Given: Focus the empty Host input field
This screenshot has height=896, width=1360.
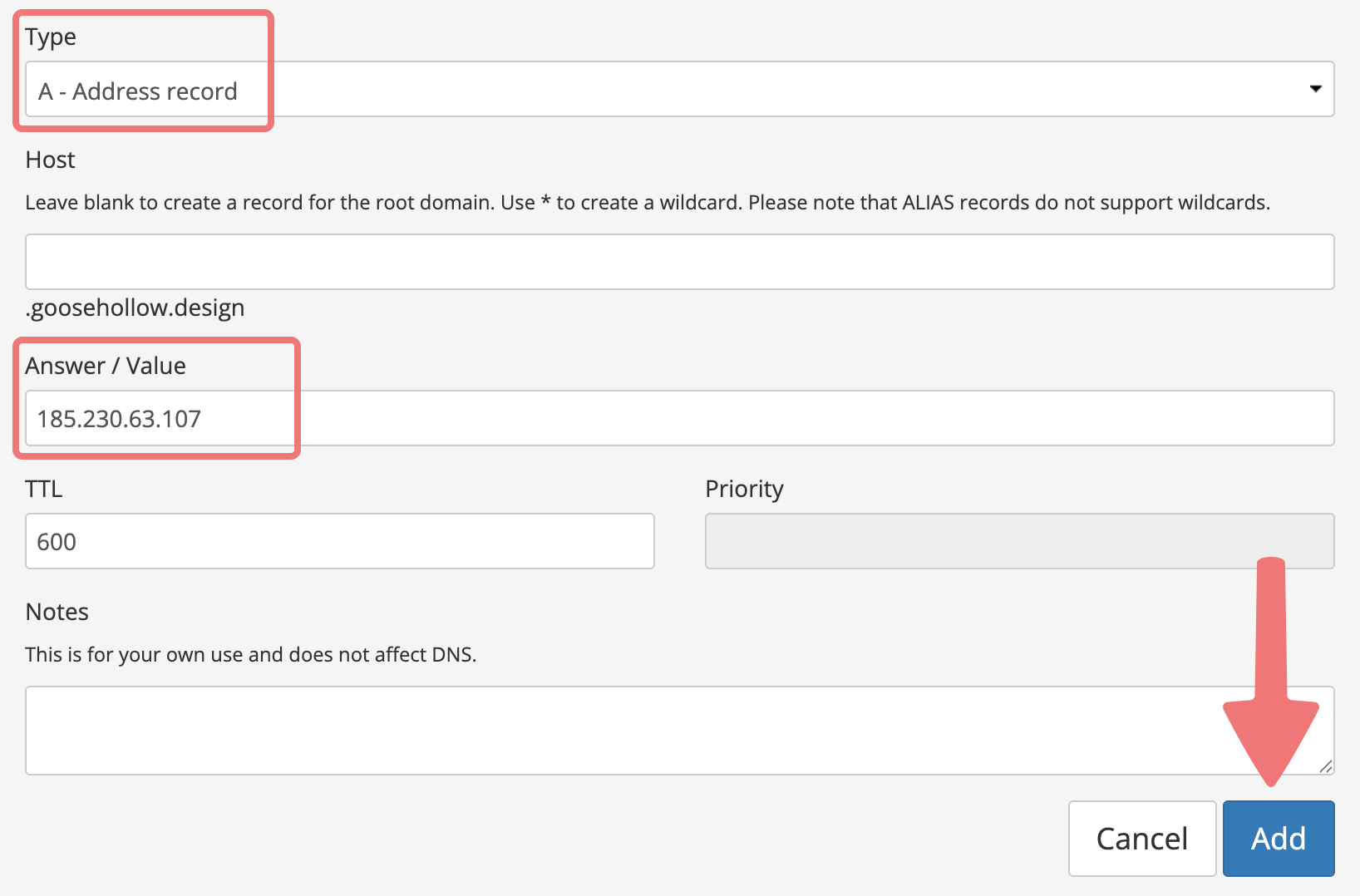Looking at the screenshot, I should click(x=679, y=262).
